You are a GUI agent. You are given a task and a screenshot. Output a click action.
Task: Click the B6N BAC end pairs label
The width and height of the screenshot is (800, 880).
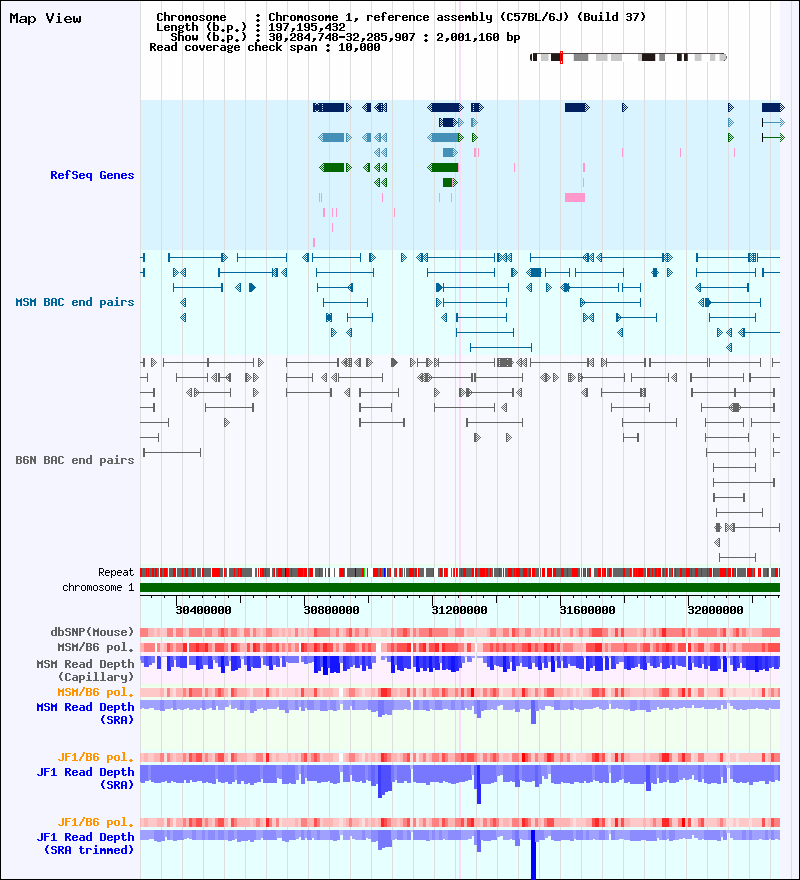(x=75, y=460)
